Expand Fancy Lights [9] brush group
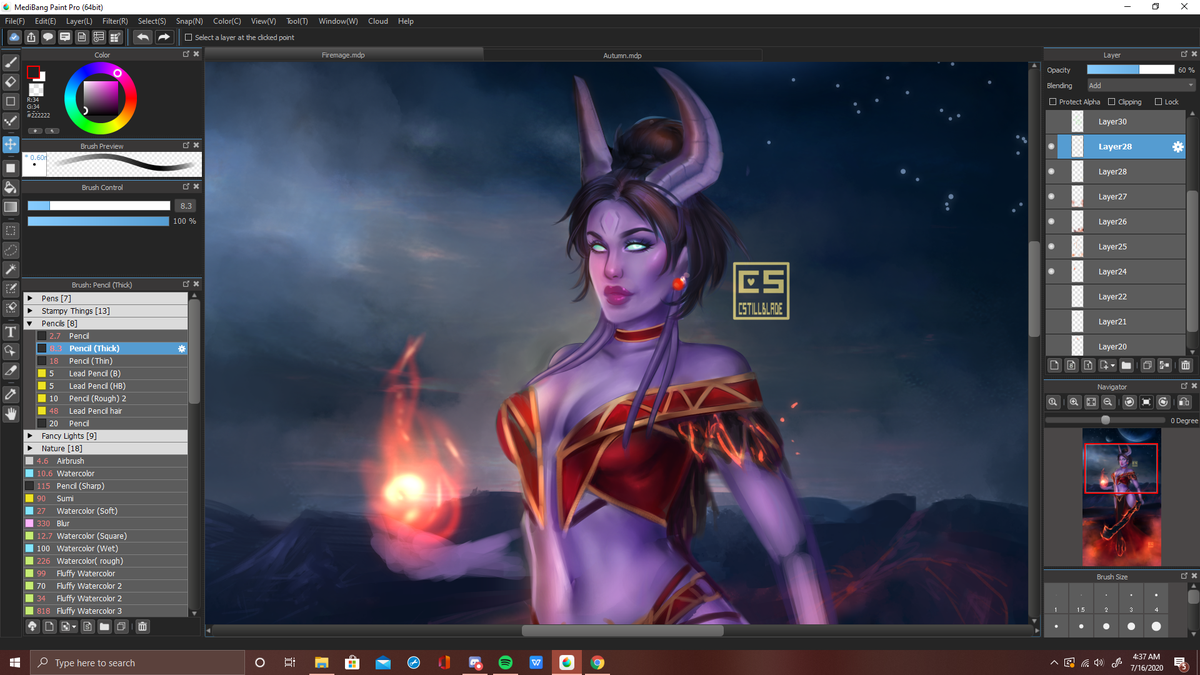This screenshot has height=675, width=1200. coord(31,436)
